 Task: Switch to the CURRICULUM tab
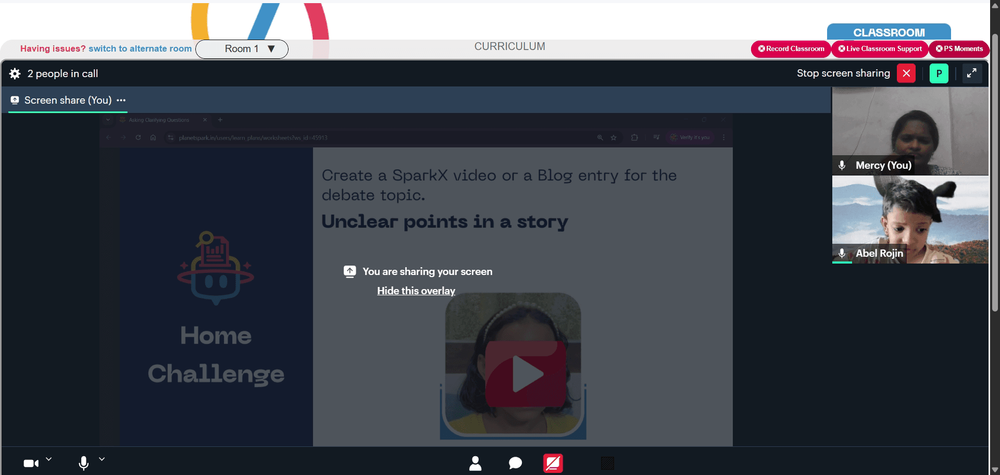tap(510, 47)
